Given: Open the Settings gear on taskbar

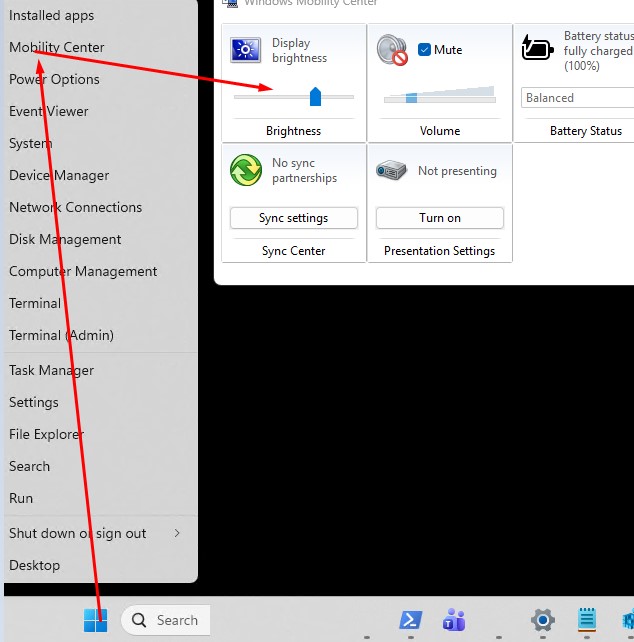Looking at the screenshot, I should pos(543,620).
